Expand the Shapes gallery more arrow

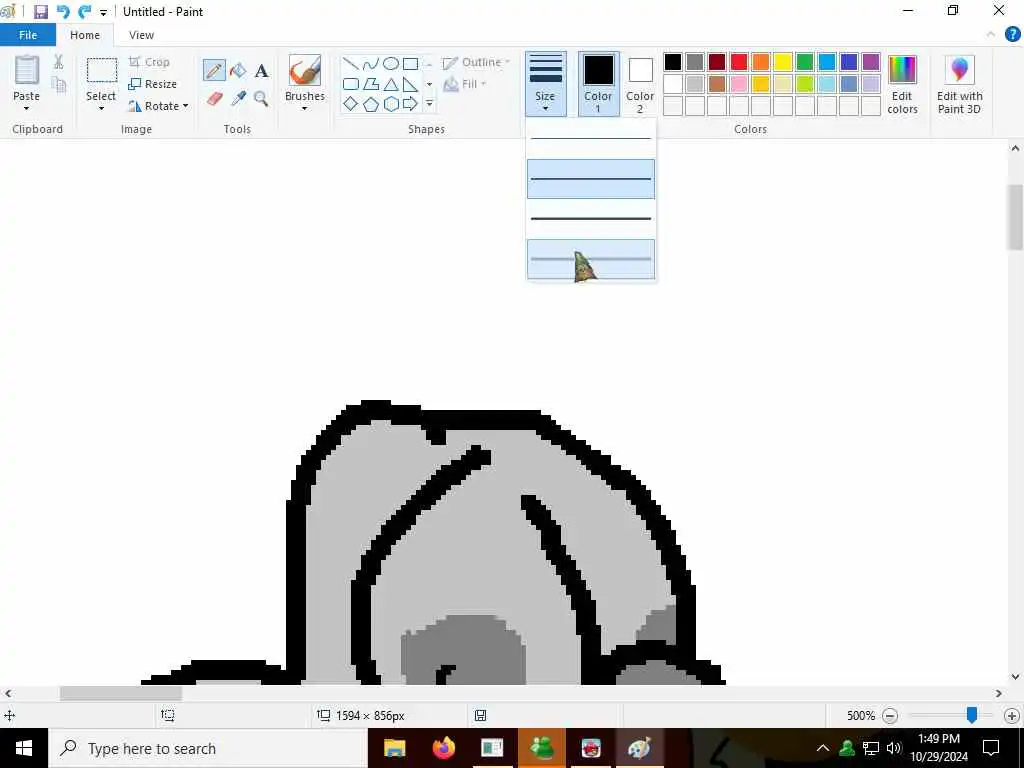(429, 104)
